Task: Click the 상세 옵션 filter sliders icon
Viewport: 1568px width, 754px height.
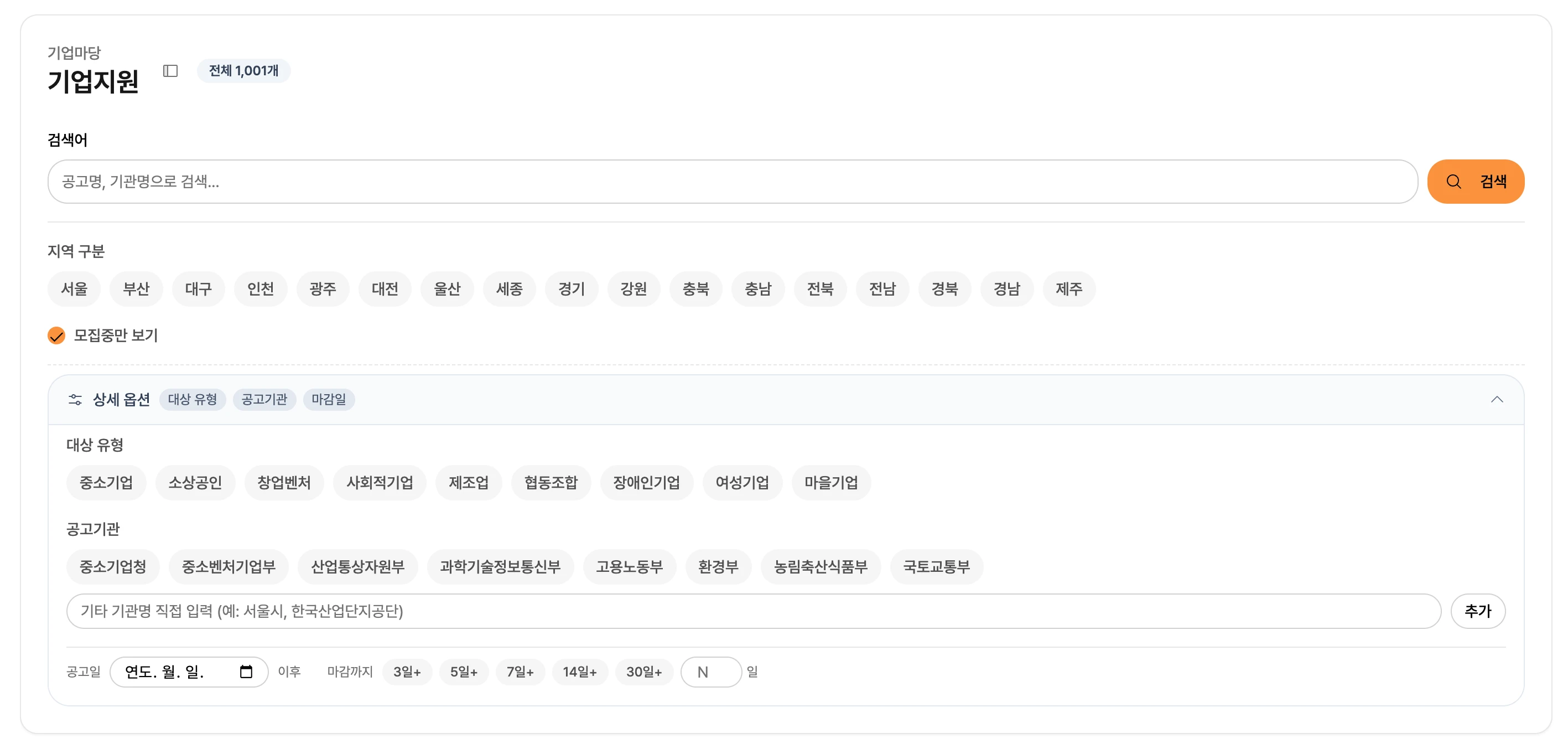Action: click(75, 400)
